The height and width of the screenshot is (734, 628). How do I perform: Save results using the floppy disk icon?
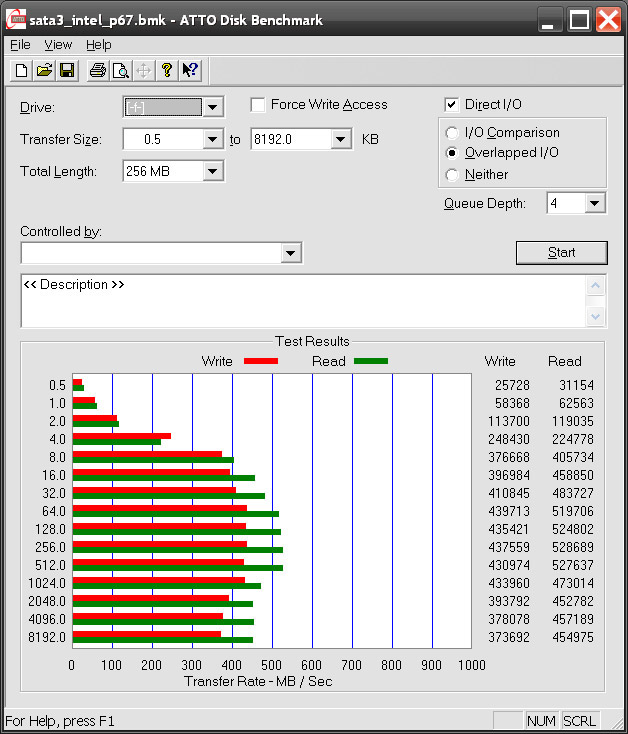coord(66,70)
